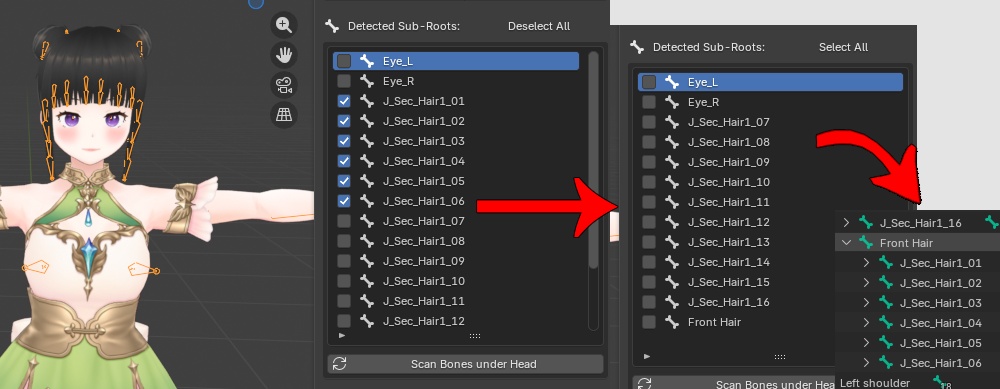
Task: Select Eye_R row in right list
Action: pyautogui.click(x=770, y=102)
